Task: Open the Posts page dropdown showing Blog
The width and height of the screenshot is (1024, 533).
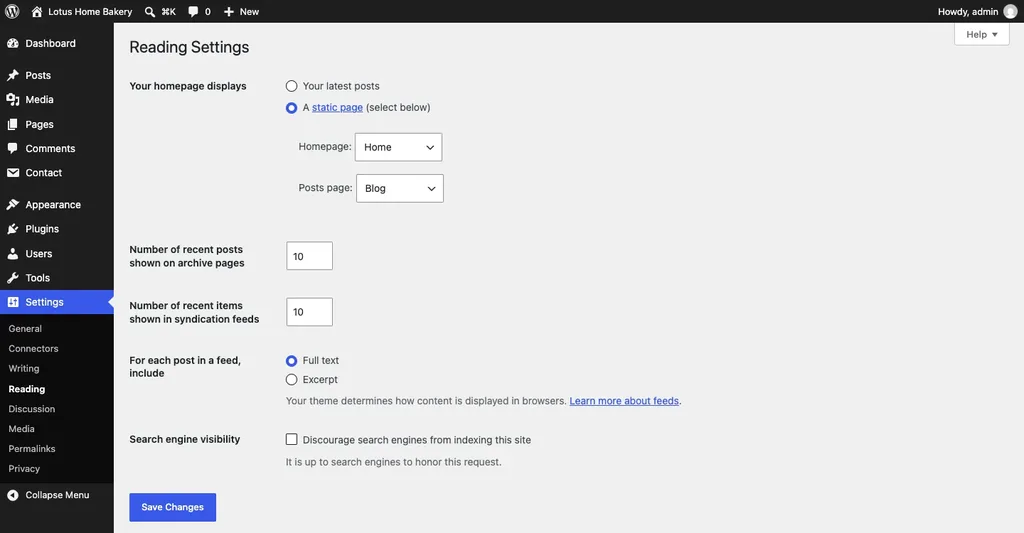Action: click(x=400, y=188)
